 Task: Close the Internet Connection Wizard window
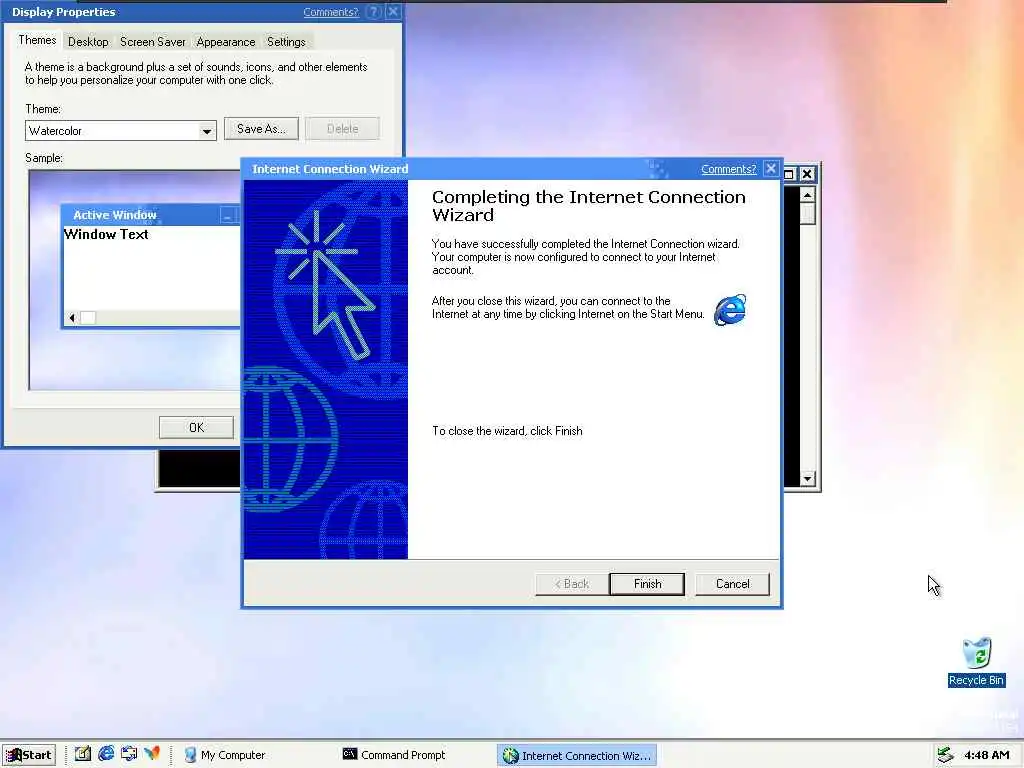pos(771,168)
